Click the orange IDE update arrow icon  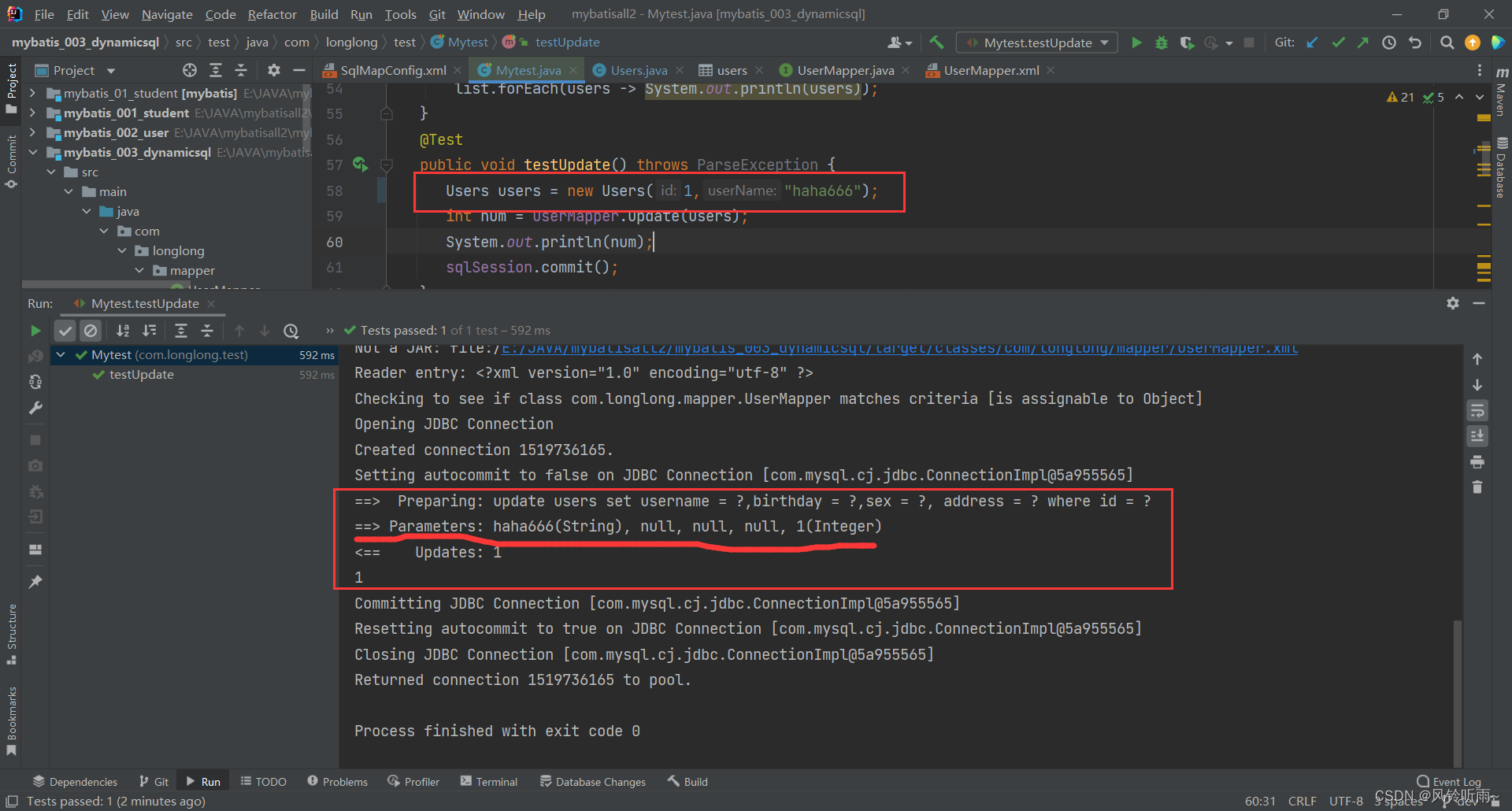1473,43
